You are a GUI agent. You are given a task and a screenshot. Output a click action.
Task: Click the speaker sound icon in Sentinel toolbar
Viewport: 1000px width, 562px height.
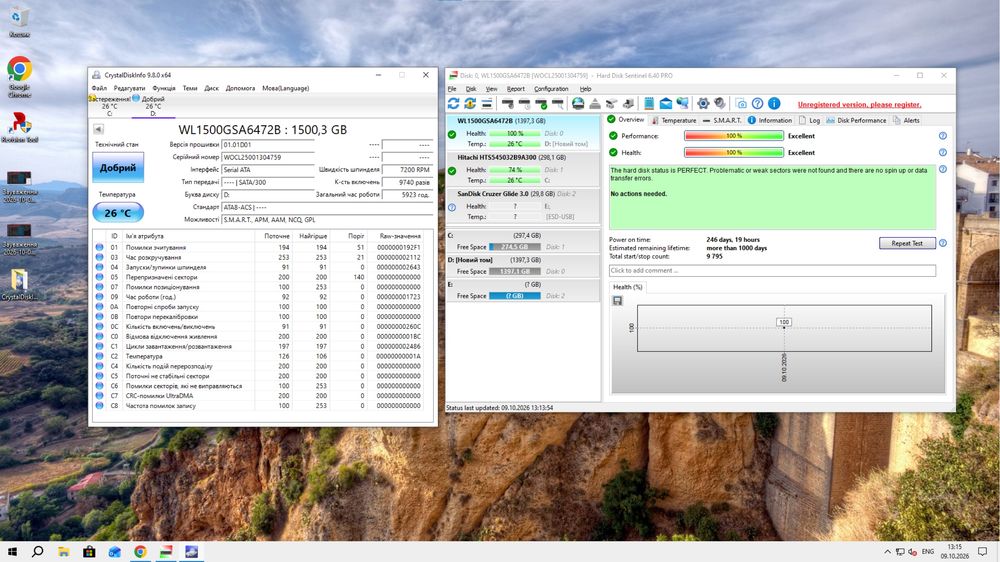pyautogui.click(x=719, y=103)
